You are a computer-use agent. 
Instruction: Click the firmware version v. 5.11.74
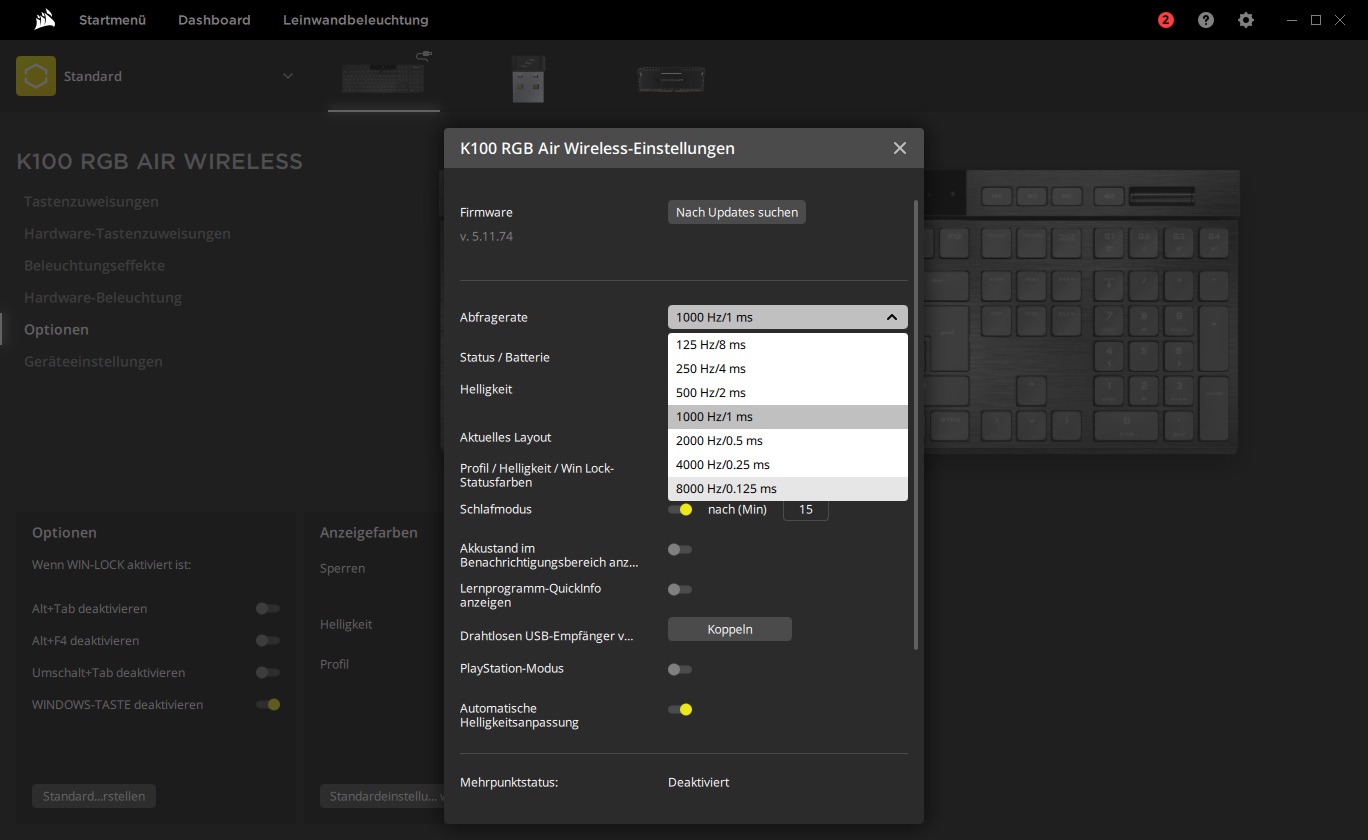tap(486, 237)
